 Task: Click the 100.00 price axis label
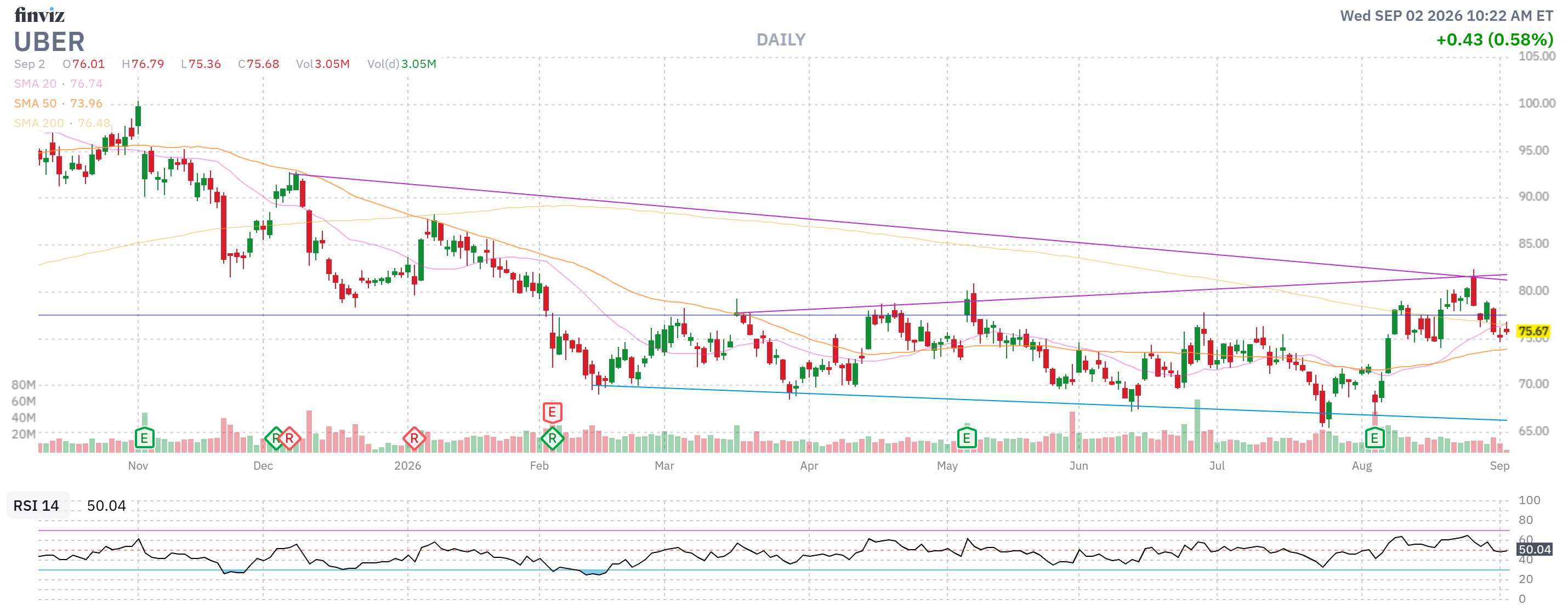click(1536, 103)
